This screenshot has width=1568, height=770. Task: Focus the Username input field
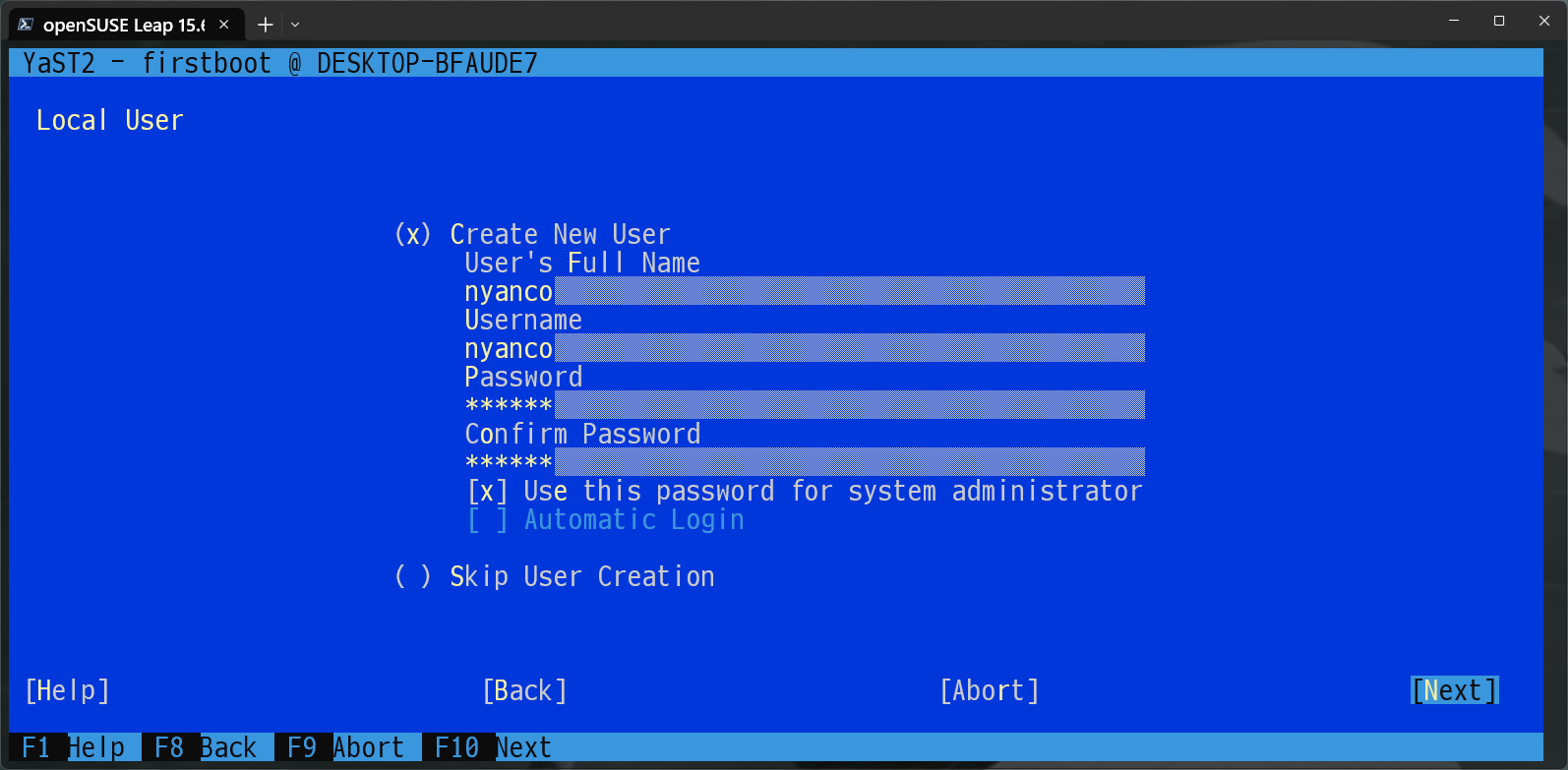point(805,348)
